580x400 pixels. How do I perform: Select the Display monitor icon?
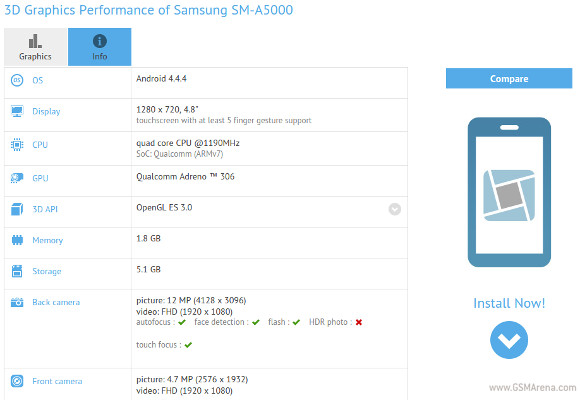click(x=17, y=111)
